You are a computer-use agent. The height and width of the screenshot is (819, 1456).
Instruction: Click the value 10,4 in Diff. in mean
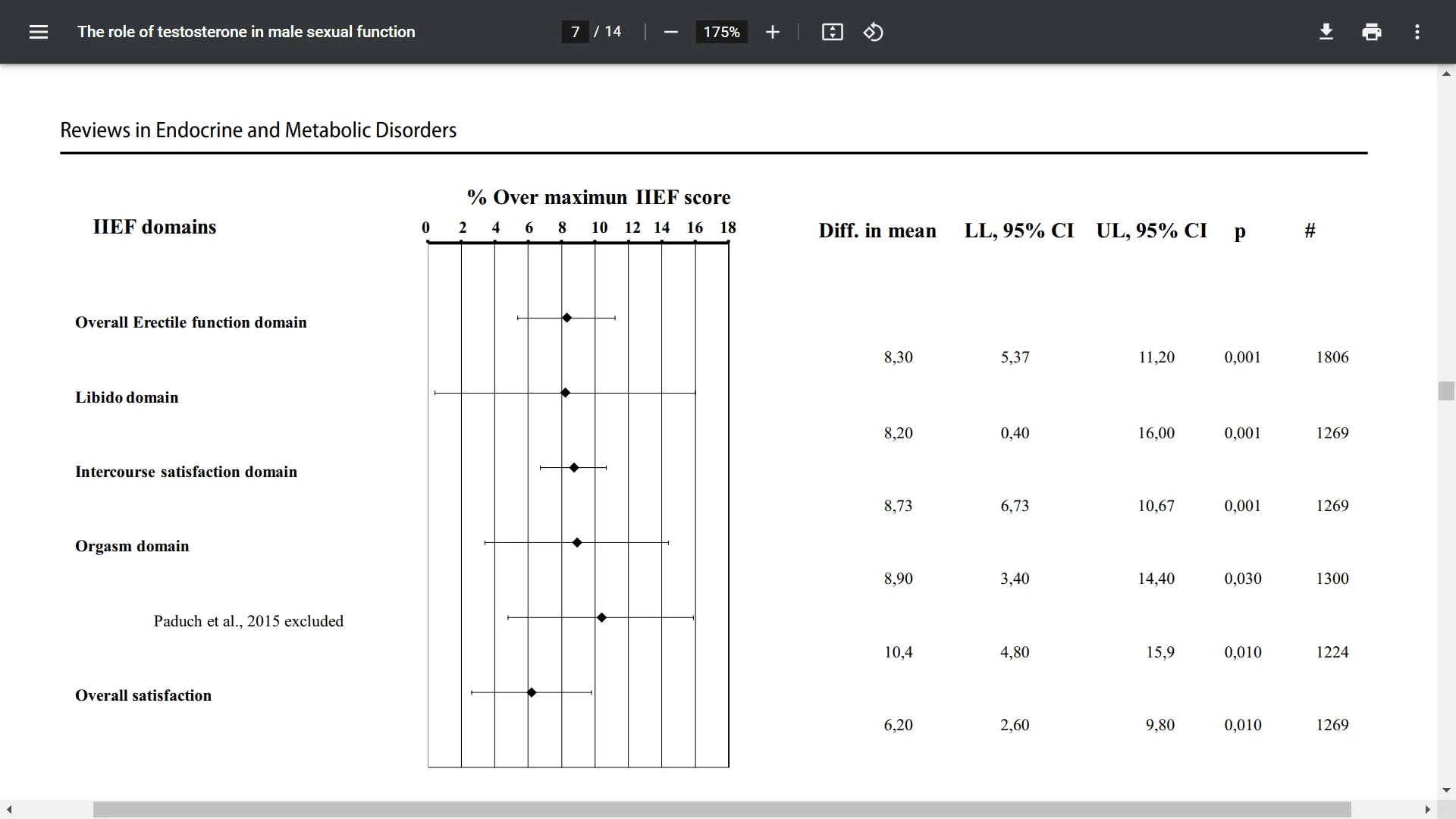pyautogui.click(x=898, y=652)
